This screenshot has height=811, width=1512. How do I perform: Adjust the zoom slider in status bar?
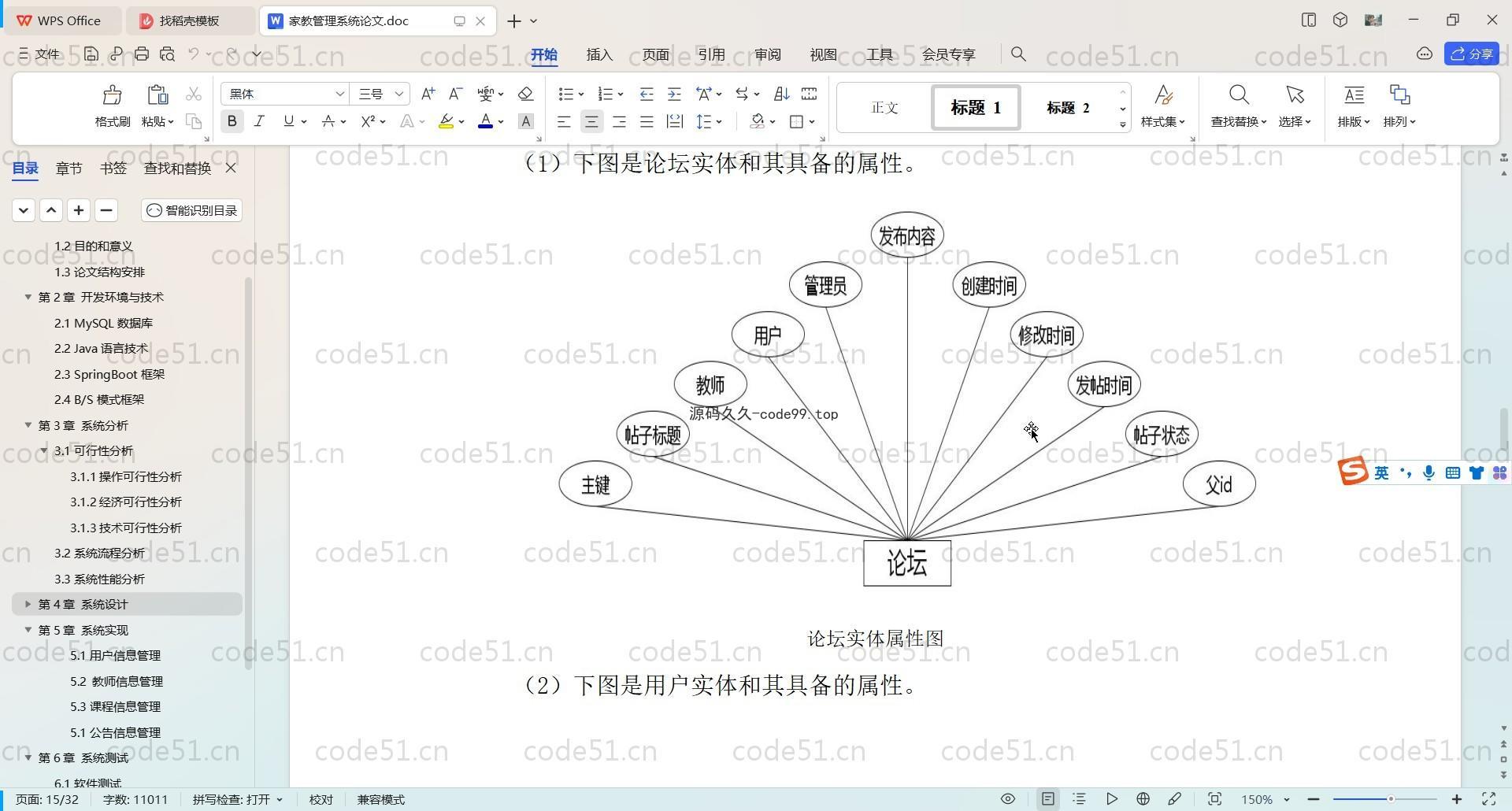[x=1391, y=799]
